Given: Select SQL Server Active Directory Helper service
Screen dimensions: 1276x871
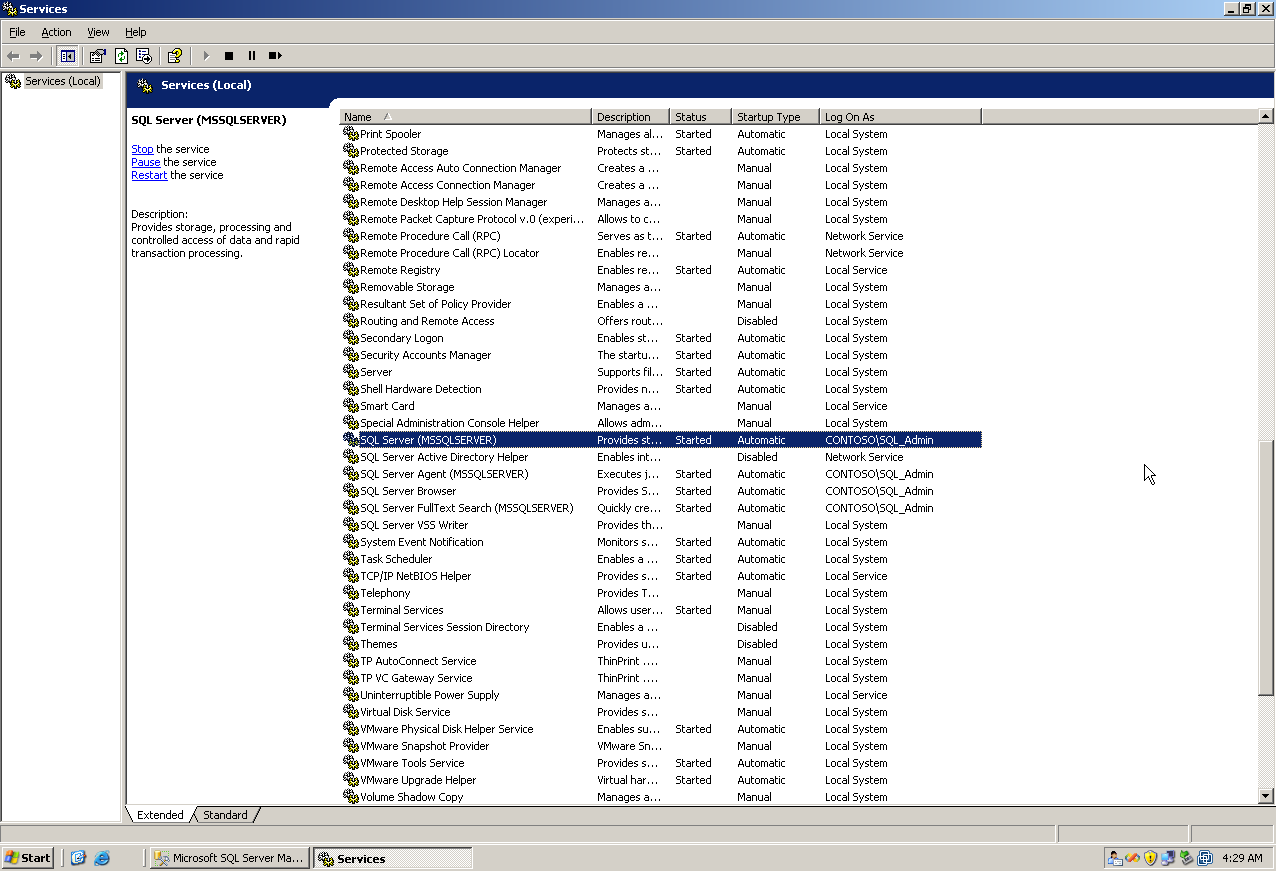Looking at the screenshot, I should [x=444, y=457].
